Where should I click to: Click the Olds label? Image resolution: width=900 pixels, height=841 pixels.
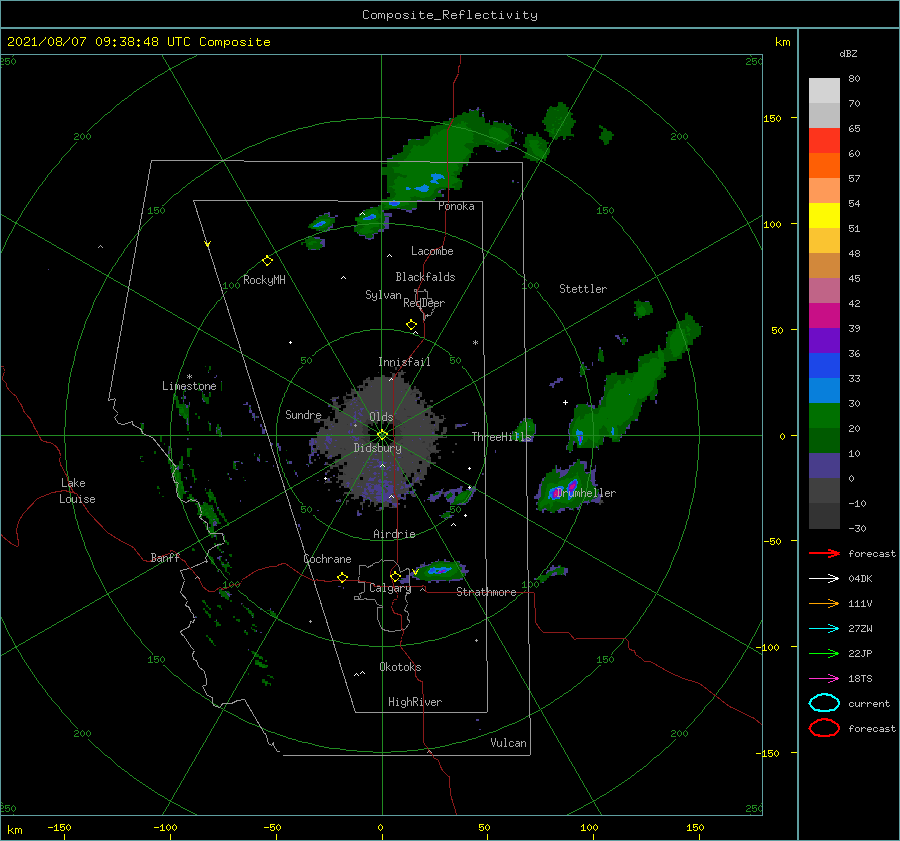[381, 416]
